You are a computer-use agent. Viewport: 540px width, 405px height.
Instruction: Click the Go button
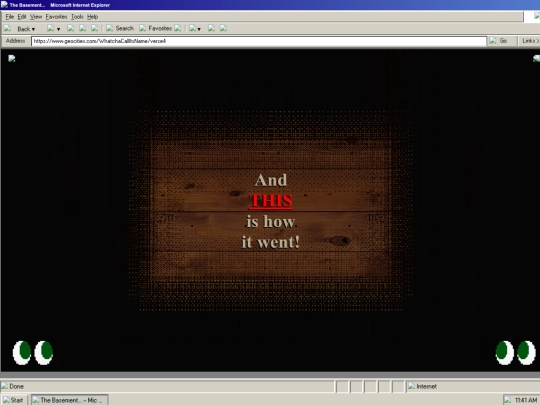pos(502,41)
